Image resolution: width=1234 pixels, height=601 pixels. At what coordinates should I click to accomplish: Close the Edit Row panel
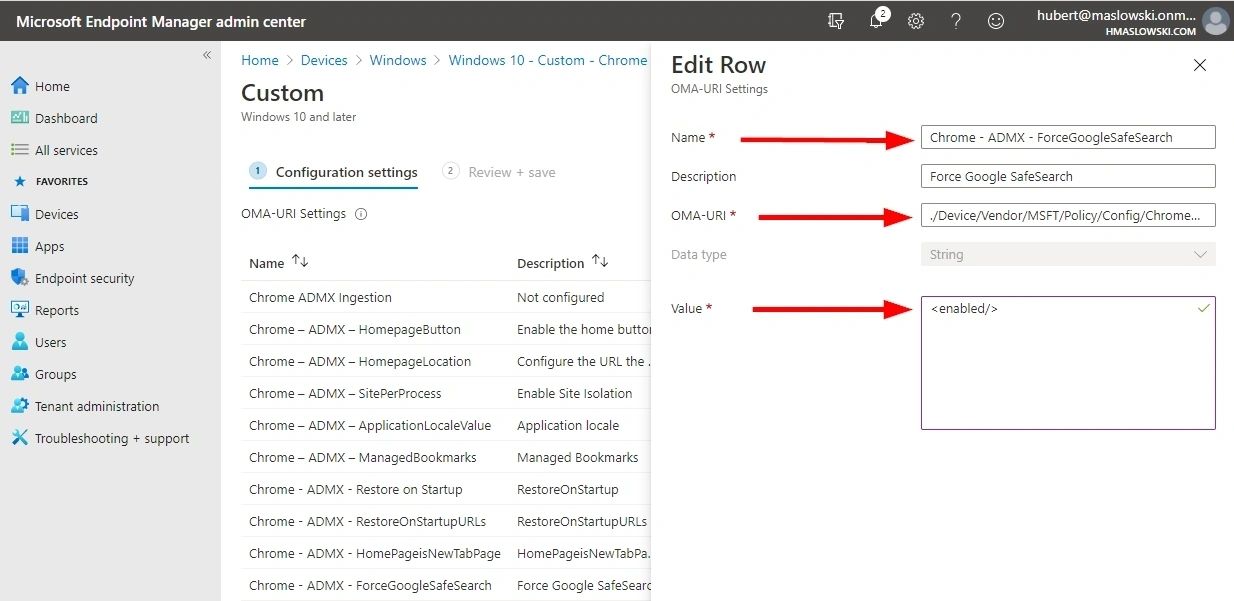pos(1200,65)
